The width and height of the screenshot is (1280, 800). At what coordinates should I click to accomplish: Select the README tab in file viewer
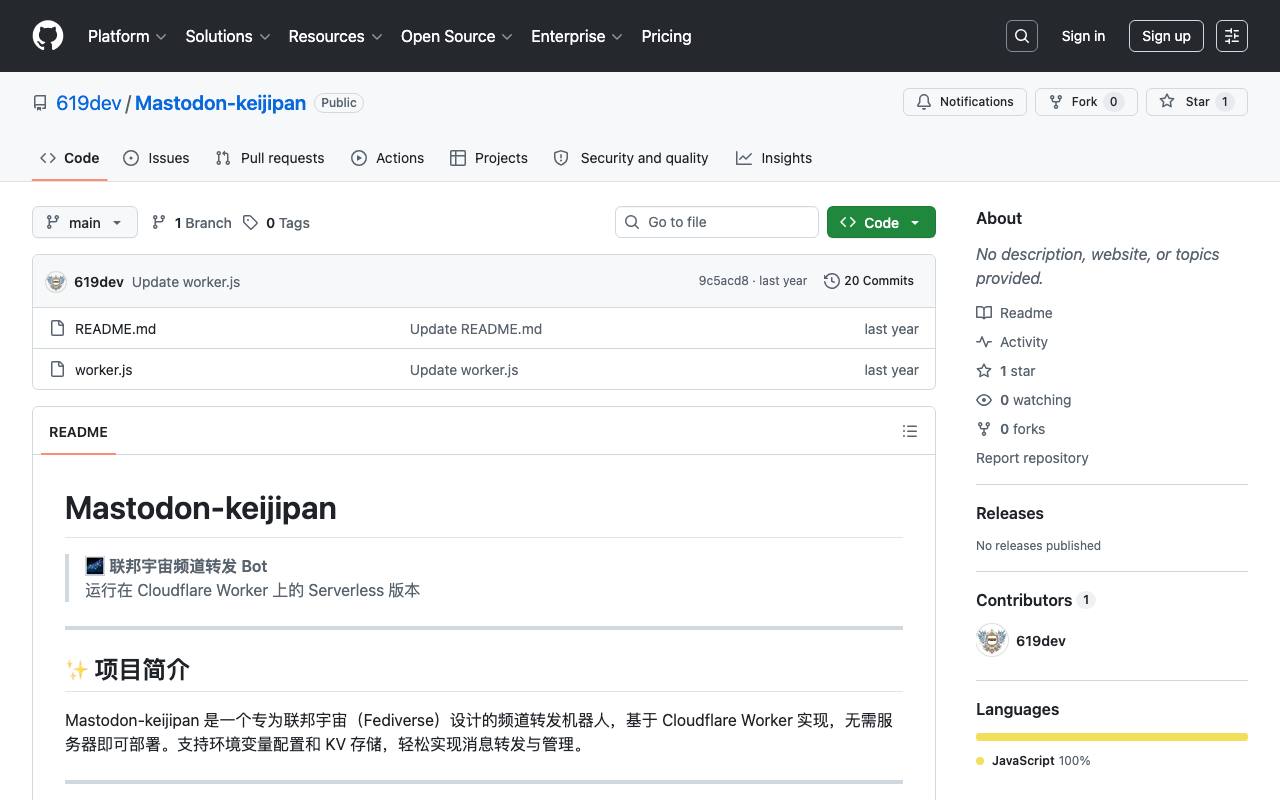[x=78, y=432]
